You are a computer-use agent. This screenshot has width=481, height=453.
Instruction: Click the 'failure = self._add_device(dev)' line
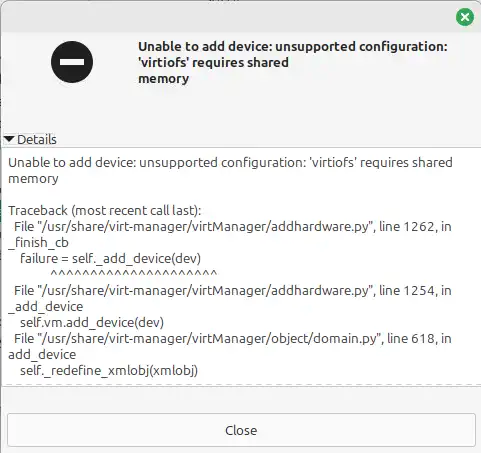(110, 259)
